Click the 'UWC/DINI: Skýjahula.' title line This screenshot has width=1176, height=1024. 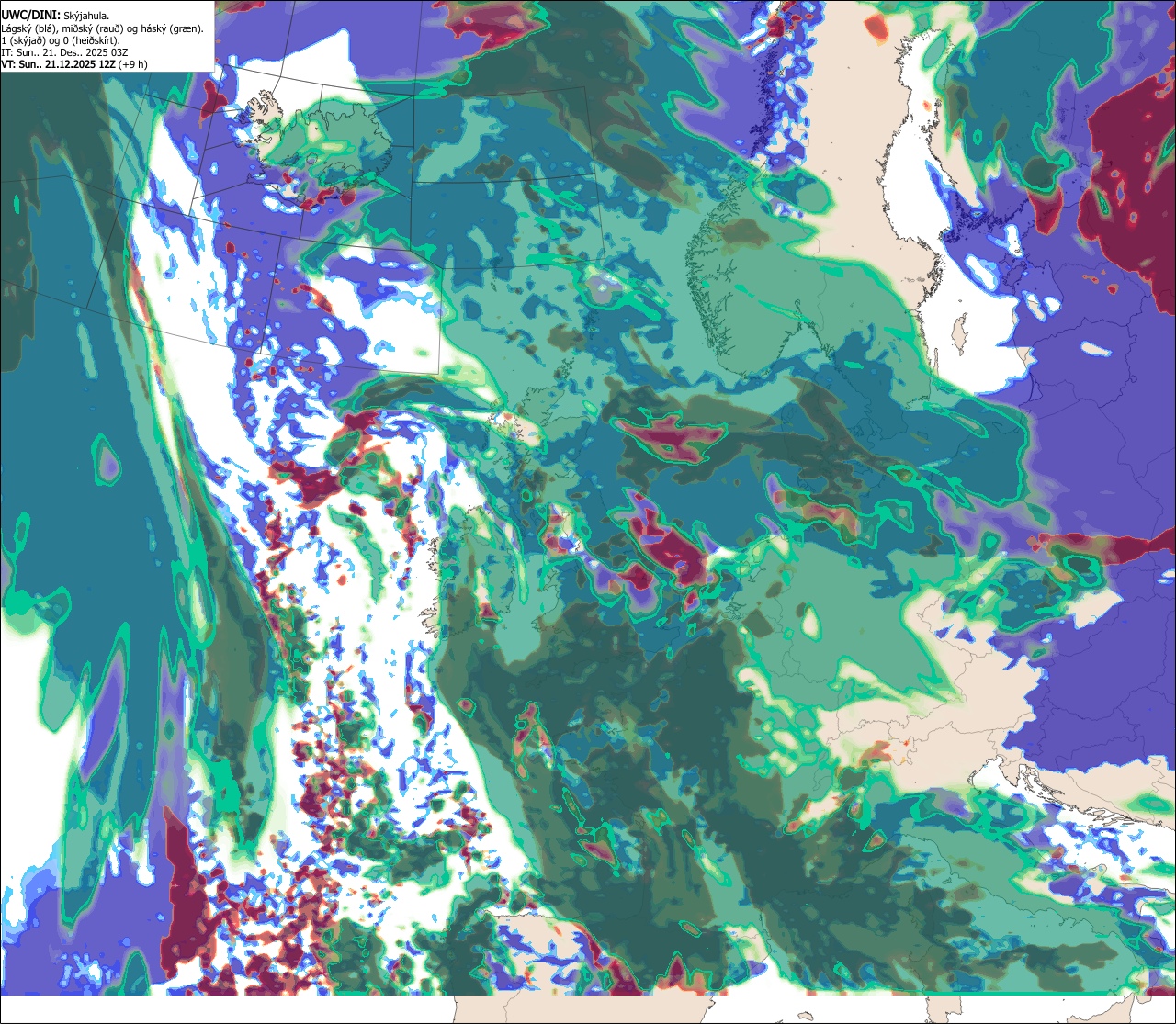click(55, 16)
